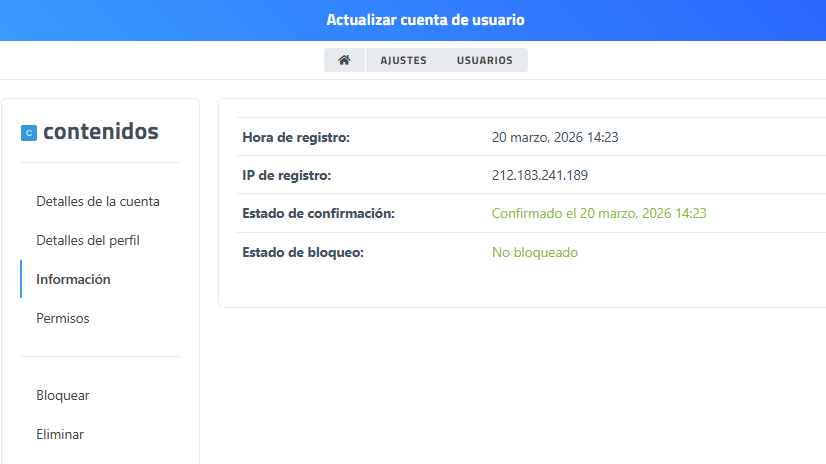Click the IP address 212.183.241.189
Image resolution: width=826 pixels, height=464 pixels.
pos(539,175)
